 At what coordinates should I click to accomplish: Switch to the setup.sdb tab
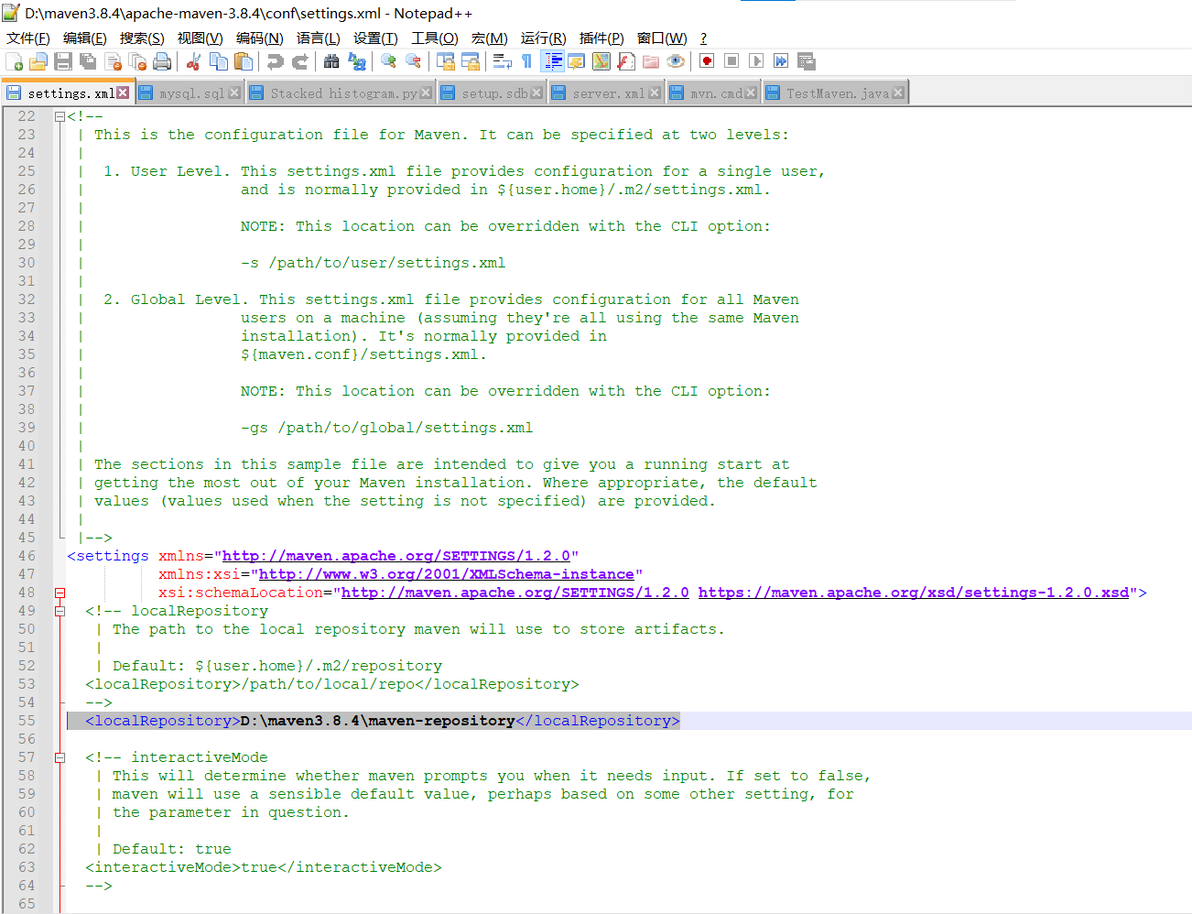(x=493, y=93)
